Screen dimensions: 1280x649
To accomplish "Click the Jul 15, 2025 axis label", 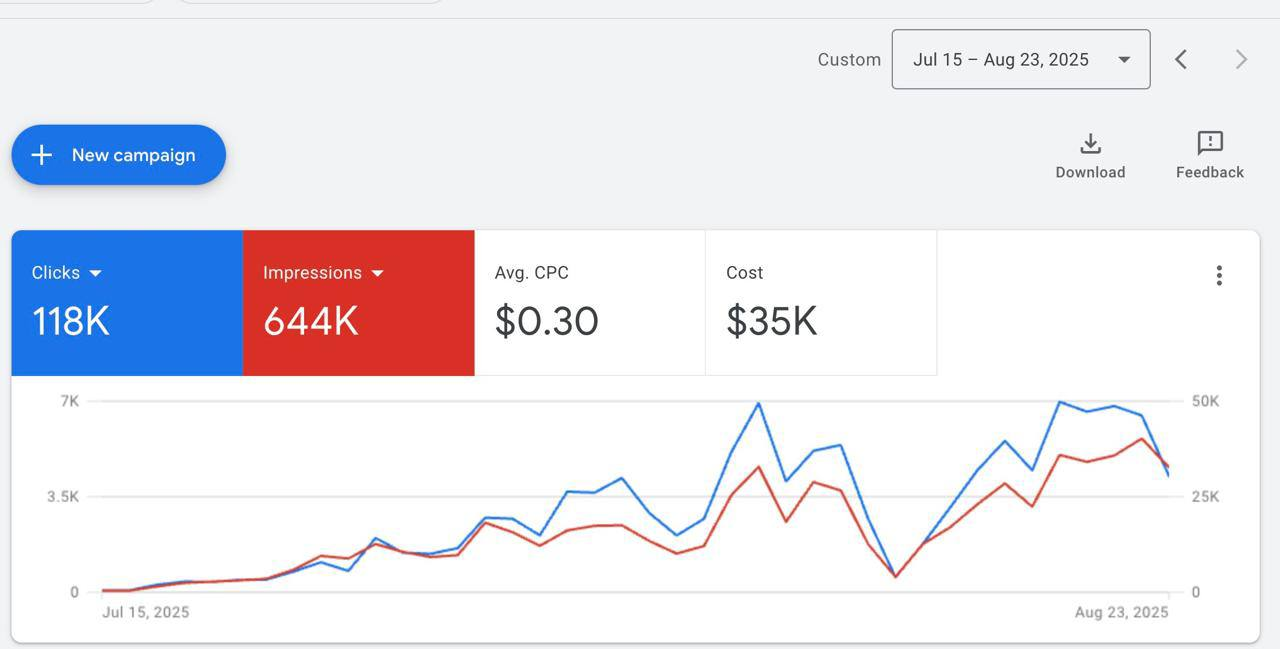I will click(146, 612).
